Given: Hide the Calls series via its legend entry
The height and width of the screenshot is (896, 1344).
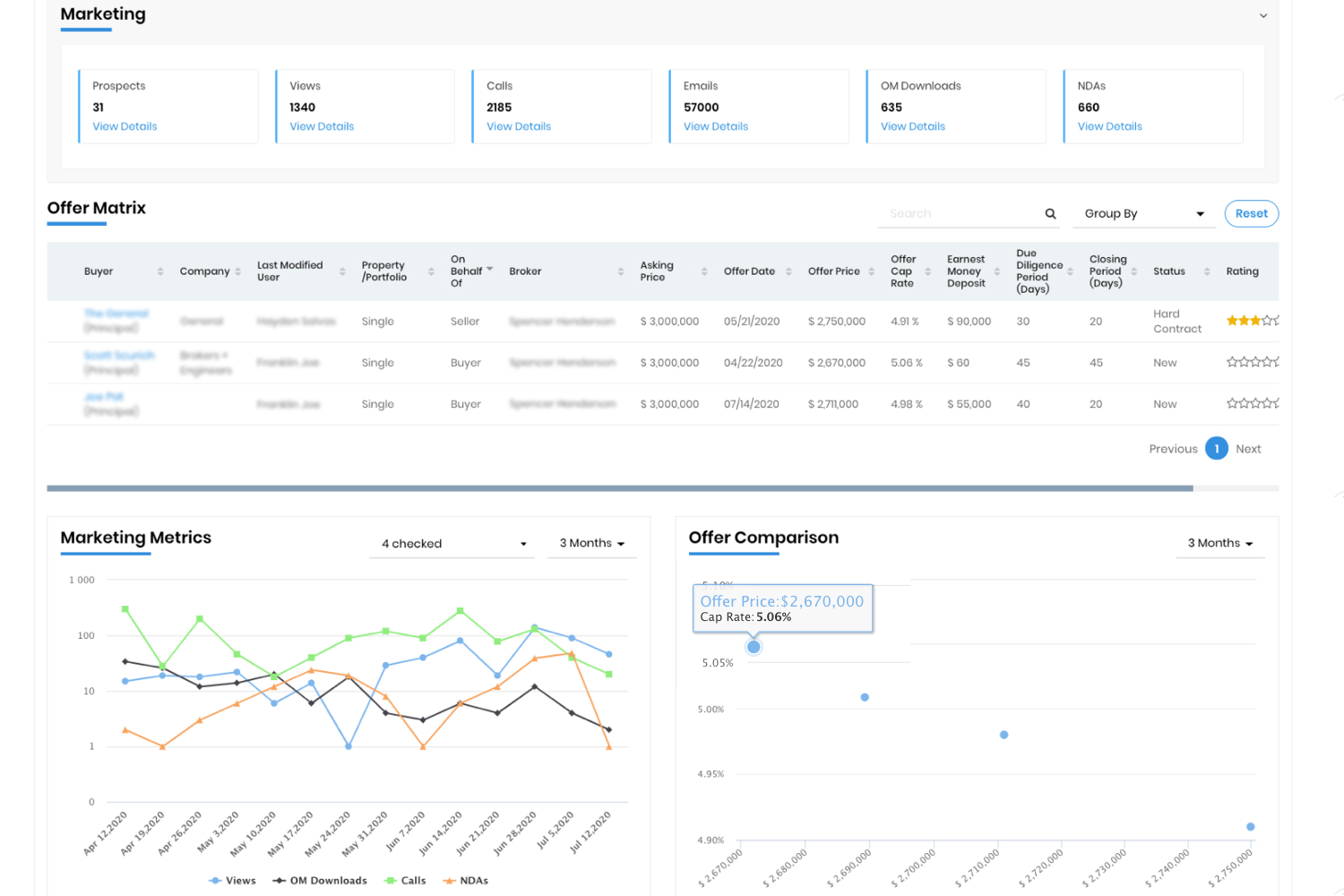Looking at the screenshot, I should tap(405, 880).
